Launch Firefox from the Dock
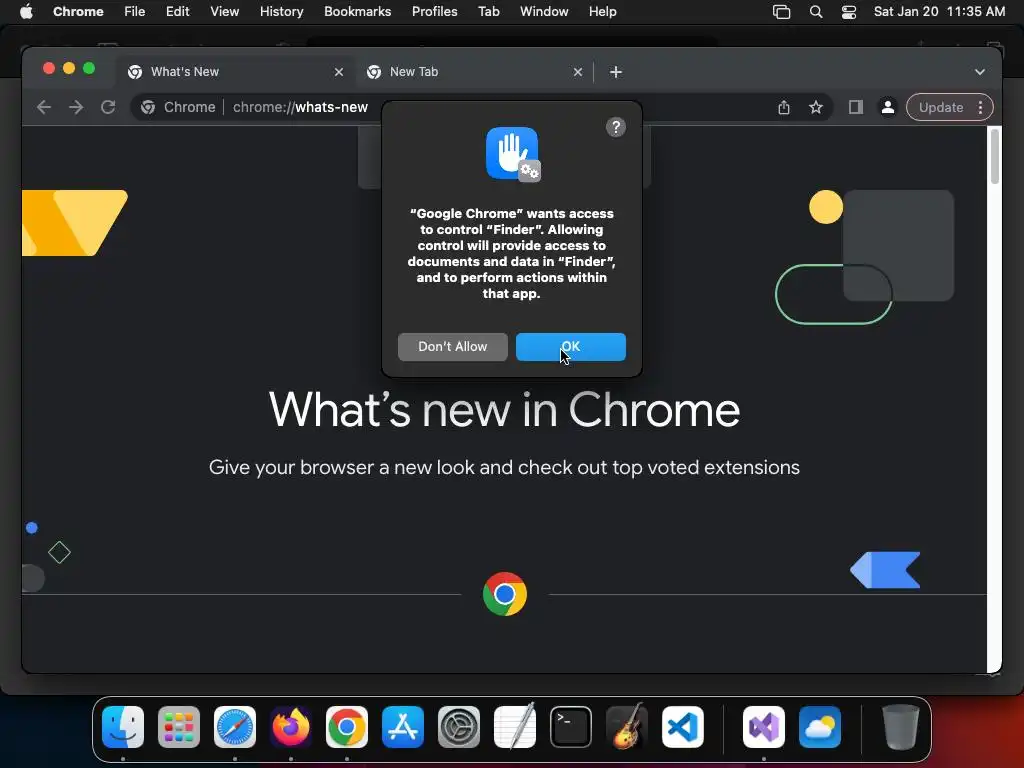1024x768 pixels. click(291, 727)
